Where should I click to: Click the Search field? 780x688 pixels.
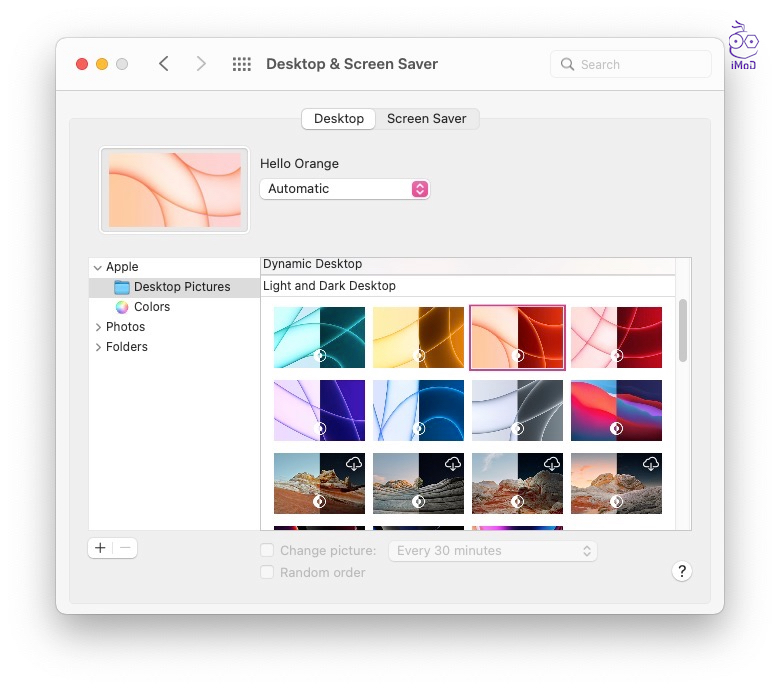point(631,64)
